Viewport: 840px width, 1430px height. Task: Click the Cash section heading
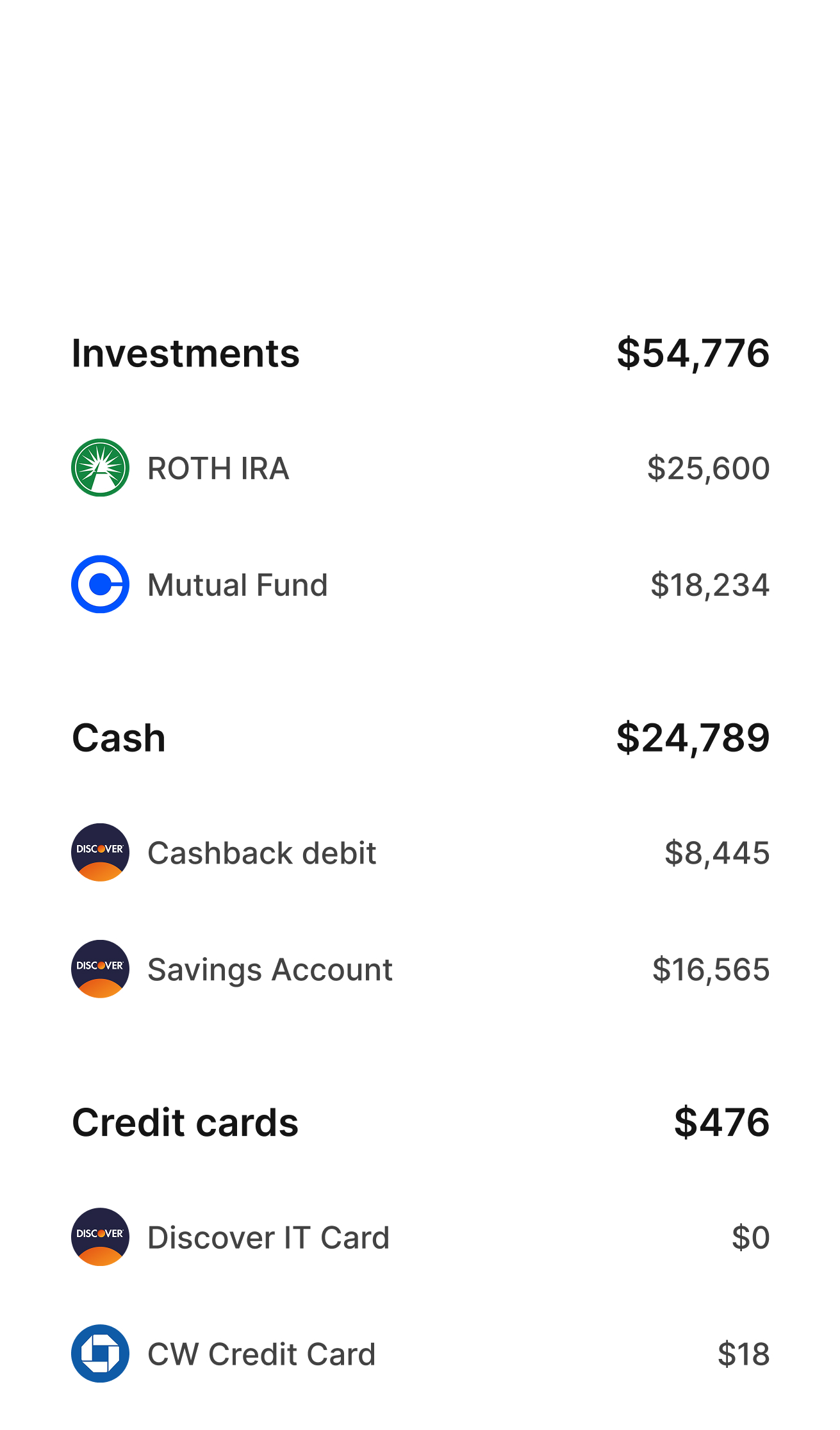(119, 738)
